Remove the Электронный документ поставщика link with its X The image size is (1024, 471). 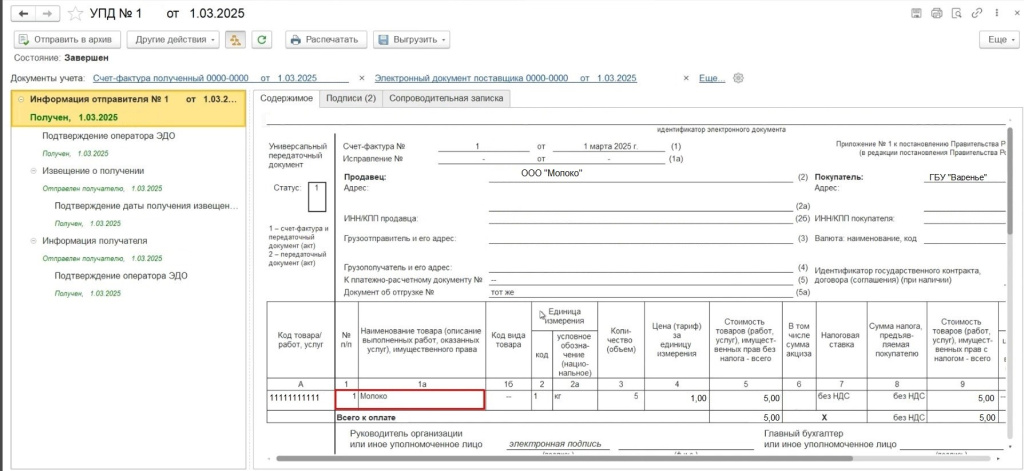(x=686, y=78)
